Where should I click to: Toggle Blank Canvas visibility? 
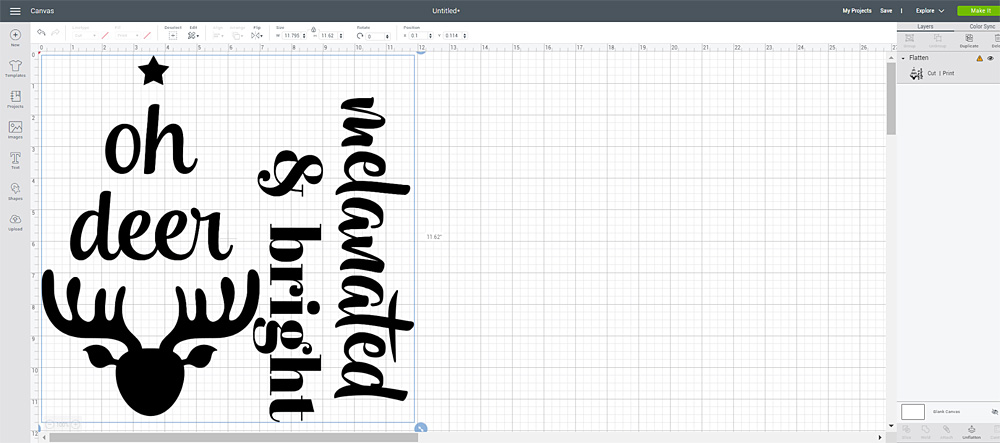click(994, 412)
